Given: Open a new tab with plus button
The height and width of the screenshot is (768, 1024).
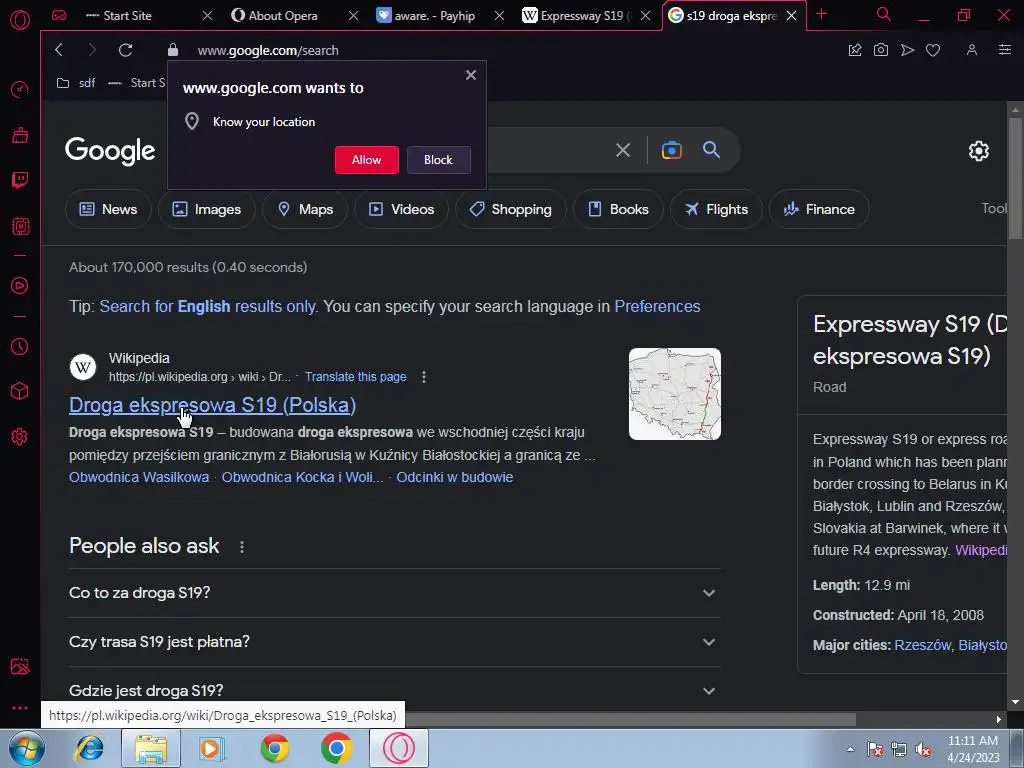Looking at the screenshot, I should (x=822, y=14).
